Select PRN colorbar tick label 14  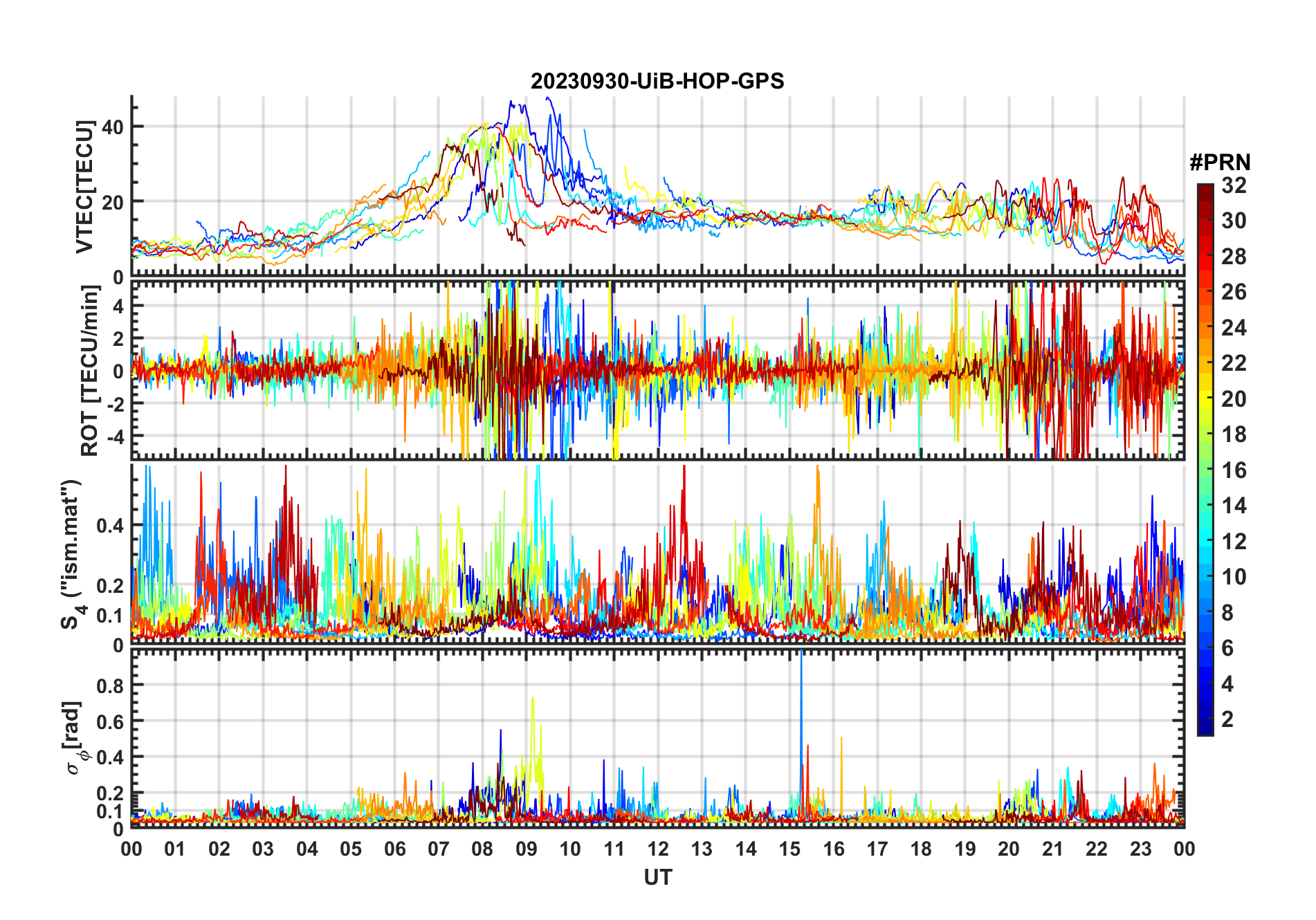click(1234, 506)
